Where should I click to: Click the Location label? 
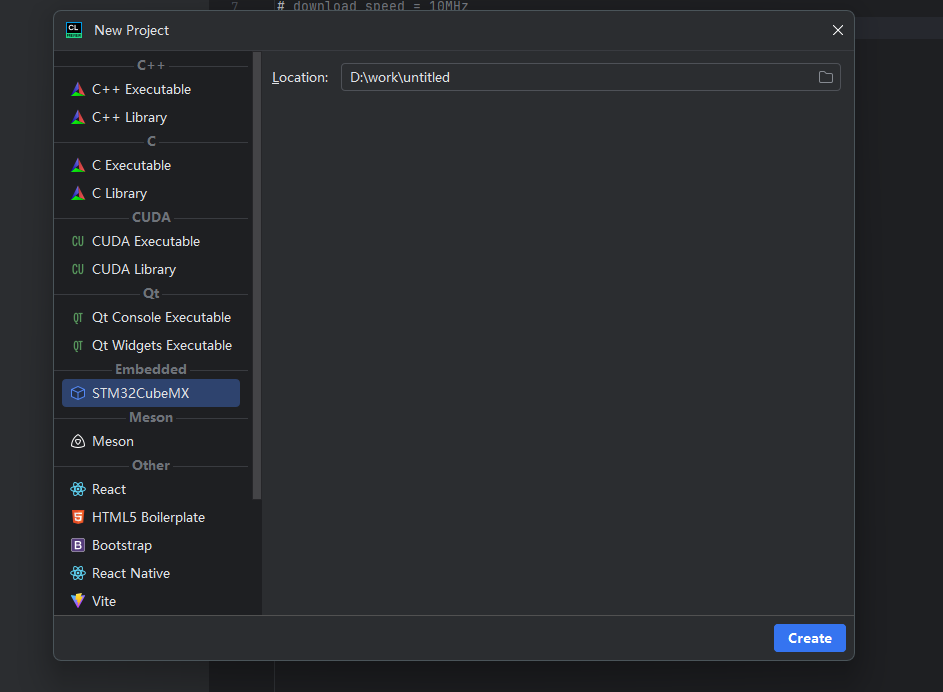300,78
